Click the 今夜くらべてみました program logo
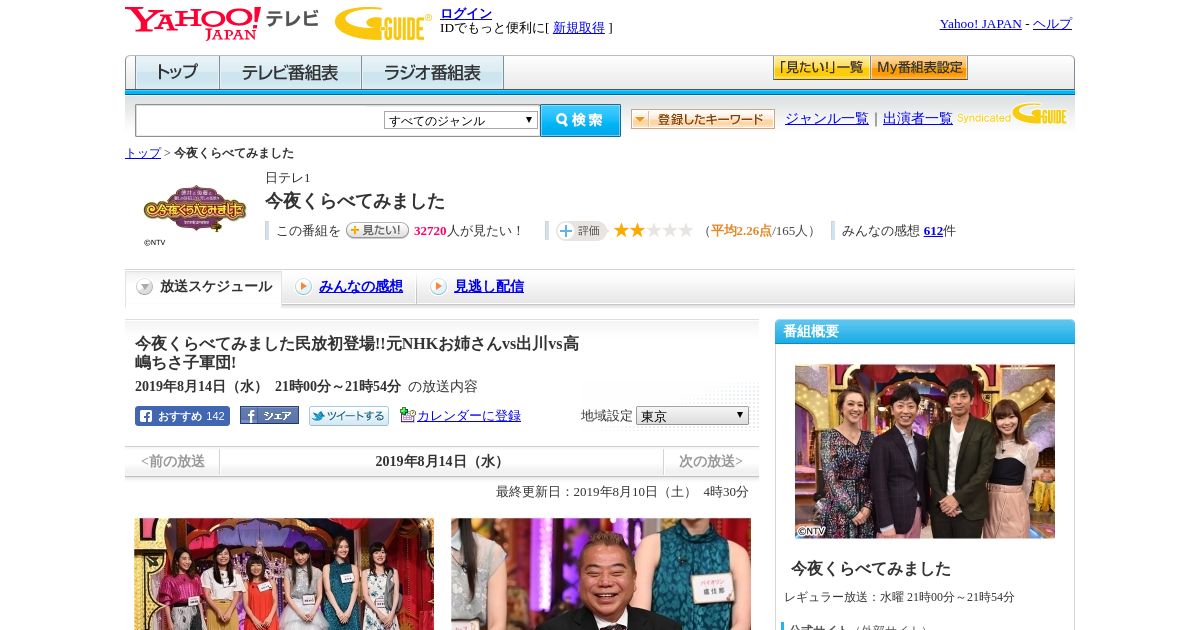Viewport: 1200px width, 630px height. [195, 208]
